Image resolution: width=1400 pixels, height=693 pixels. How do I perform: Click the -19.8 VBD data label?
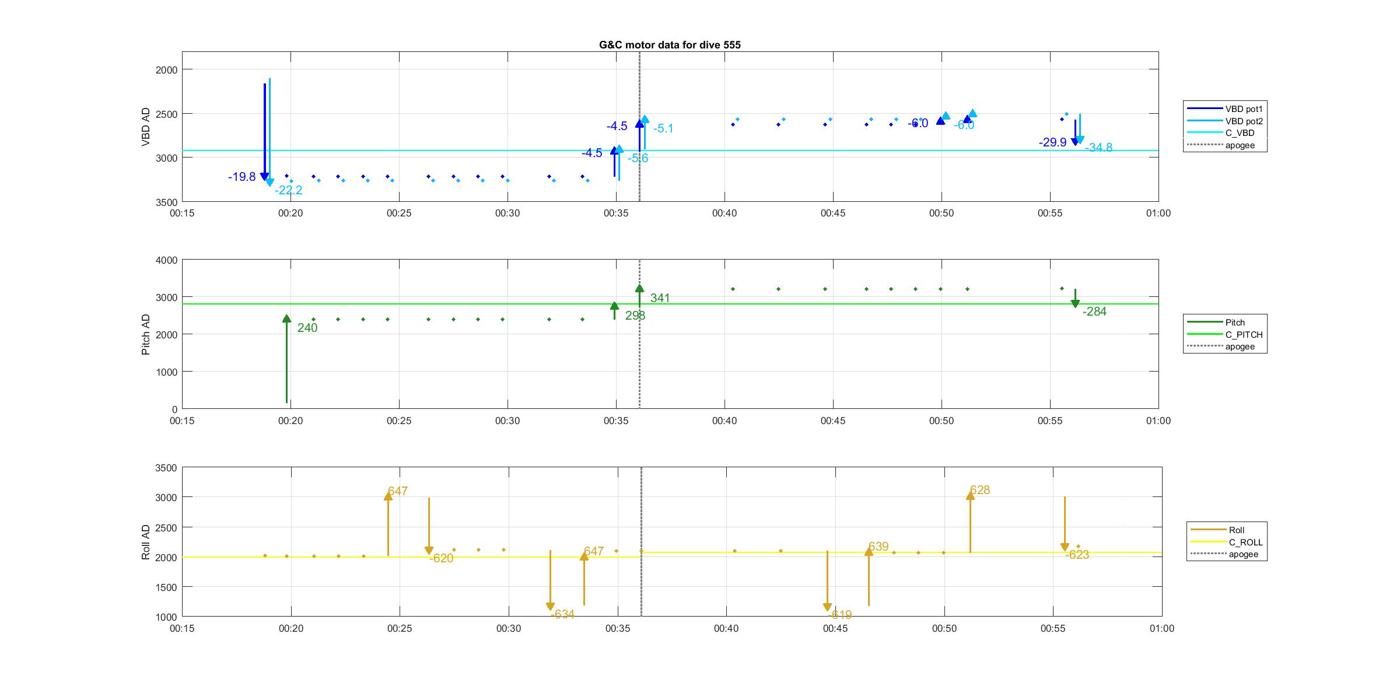(x=242, y=177)
